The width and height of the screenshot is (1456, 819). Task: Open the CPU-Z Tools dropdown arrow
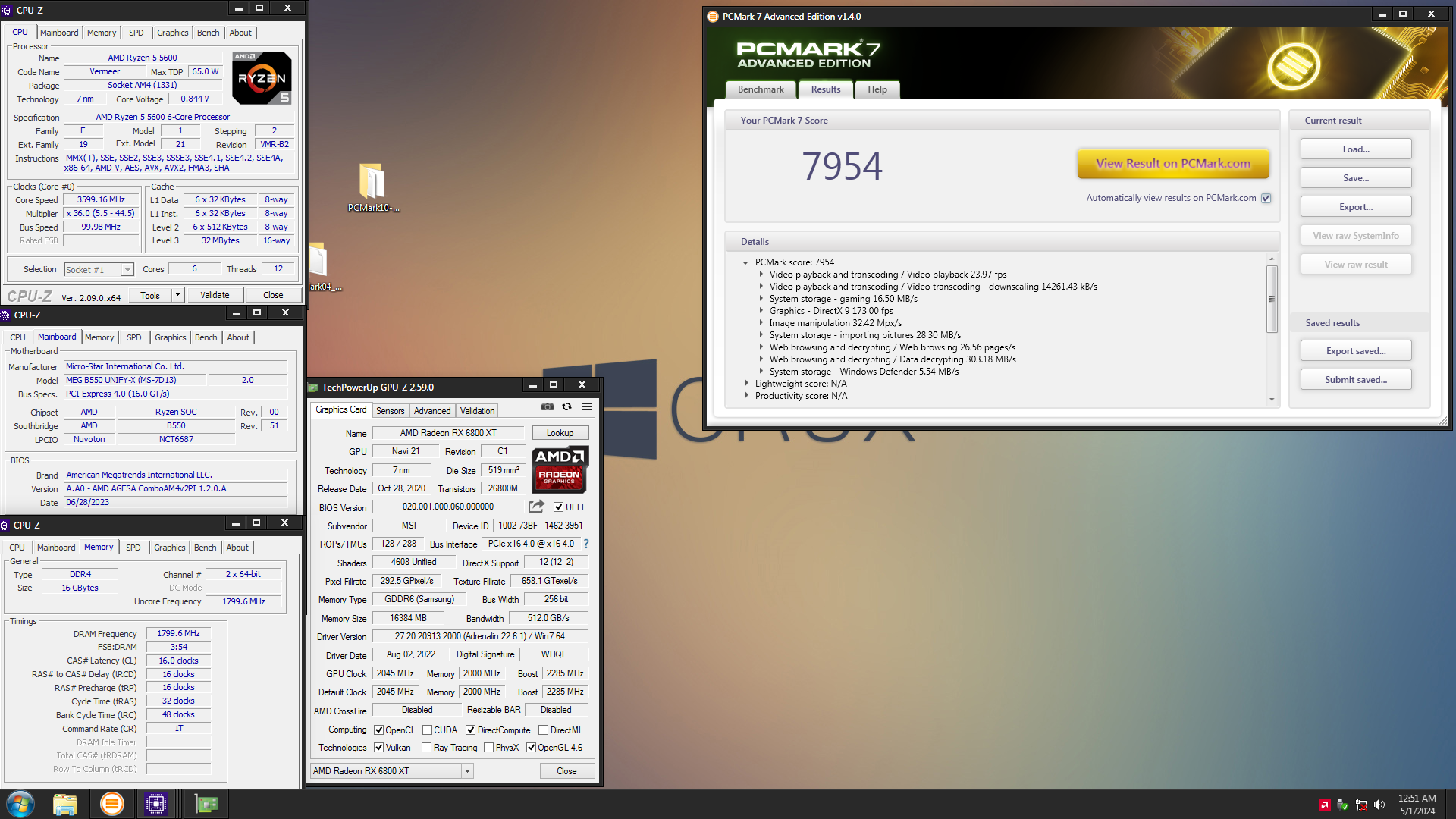177,294
